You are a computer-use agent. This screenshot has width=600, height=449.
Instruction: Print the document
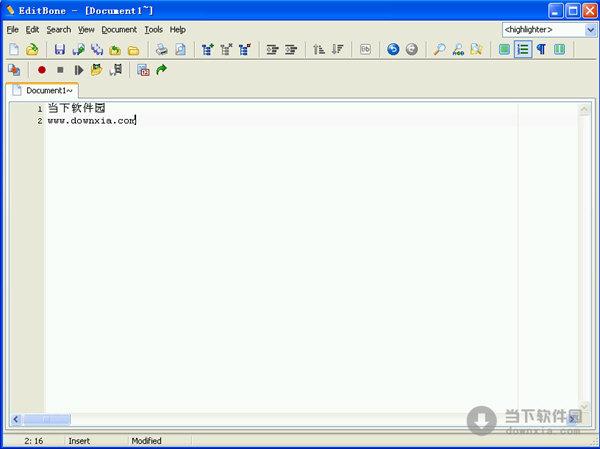(x=161, y=49)
